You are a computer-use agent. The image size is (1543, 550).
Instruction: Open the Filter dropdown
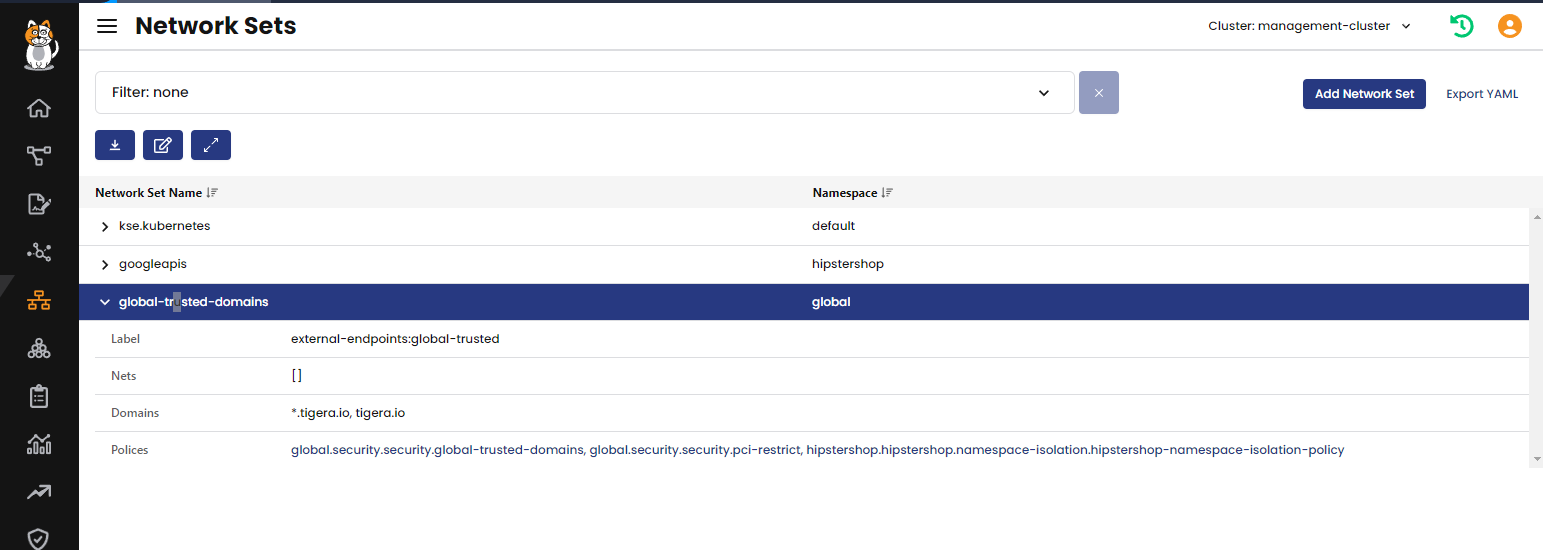pyautogui.click(x=584, y=92)
